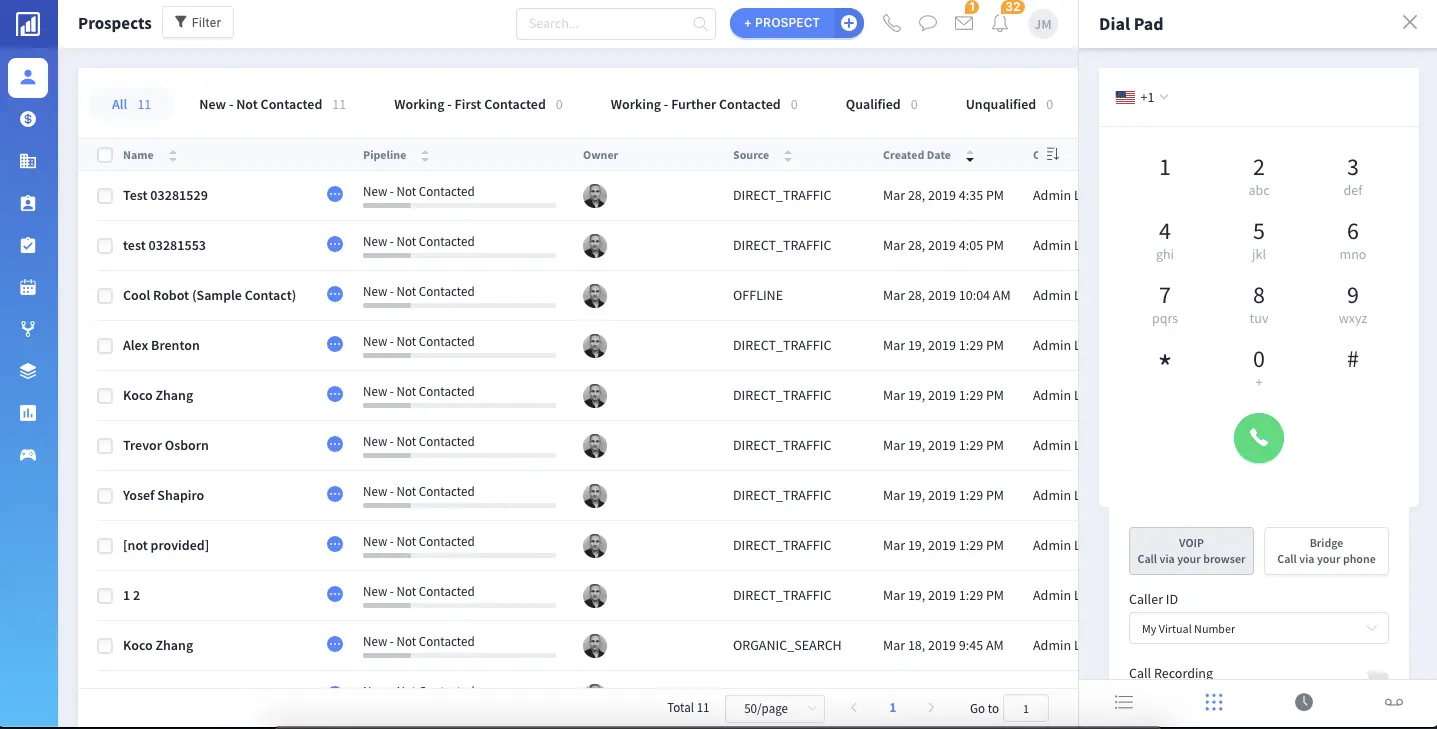Open call history clock icon
This screenshot has width=1437, height=729.
1303,702
